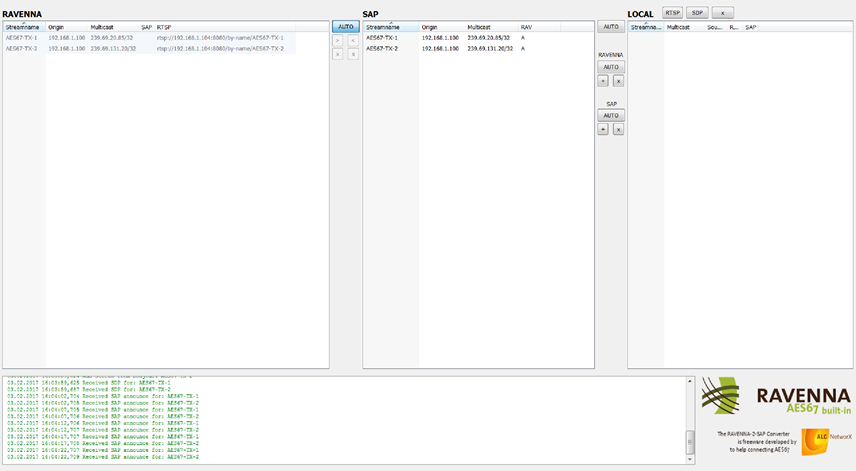The width and height of the screenshot is (856, 471).
Task: Click the RAV value A for AES67-TX-1
Action: pos(522,38)
